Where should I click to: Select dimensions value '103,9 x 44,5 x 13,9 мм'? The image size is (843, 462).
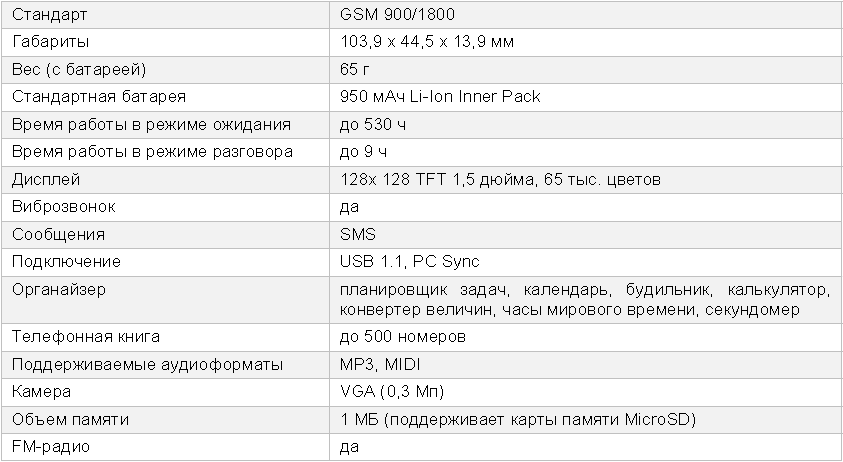coord(427,42)
